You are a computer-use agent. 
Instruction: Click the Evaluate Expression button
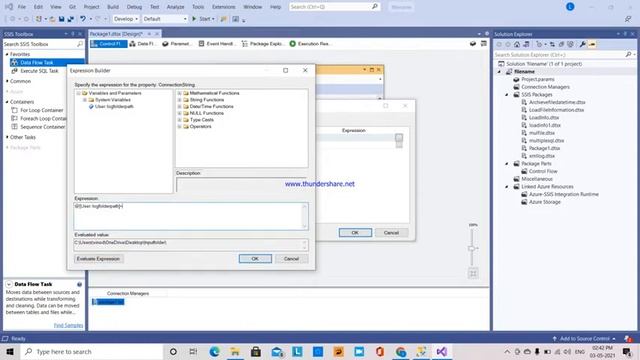click(x=98, y=259)
